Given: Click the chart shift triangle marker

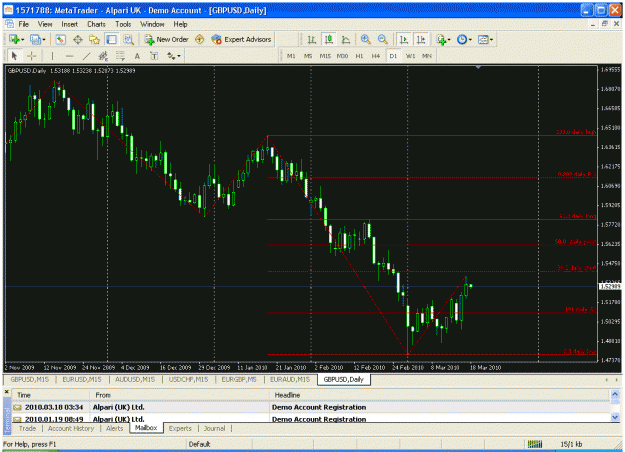Looking at the screenshot, I should [478, 68].
